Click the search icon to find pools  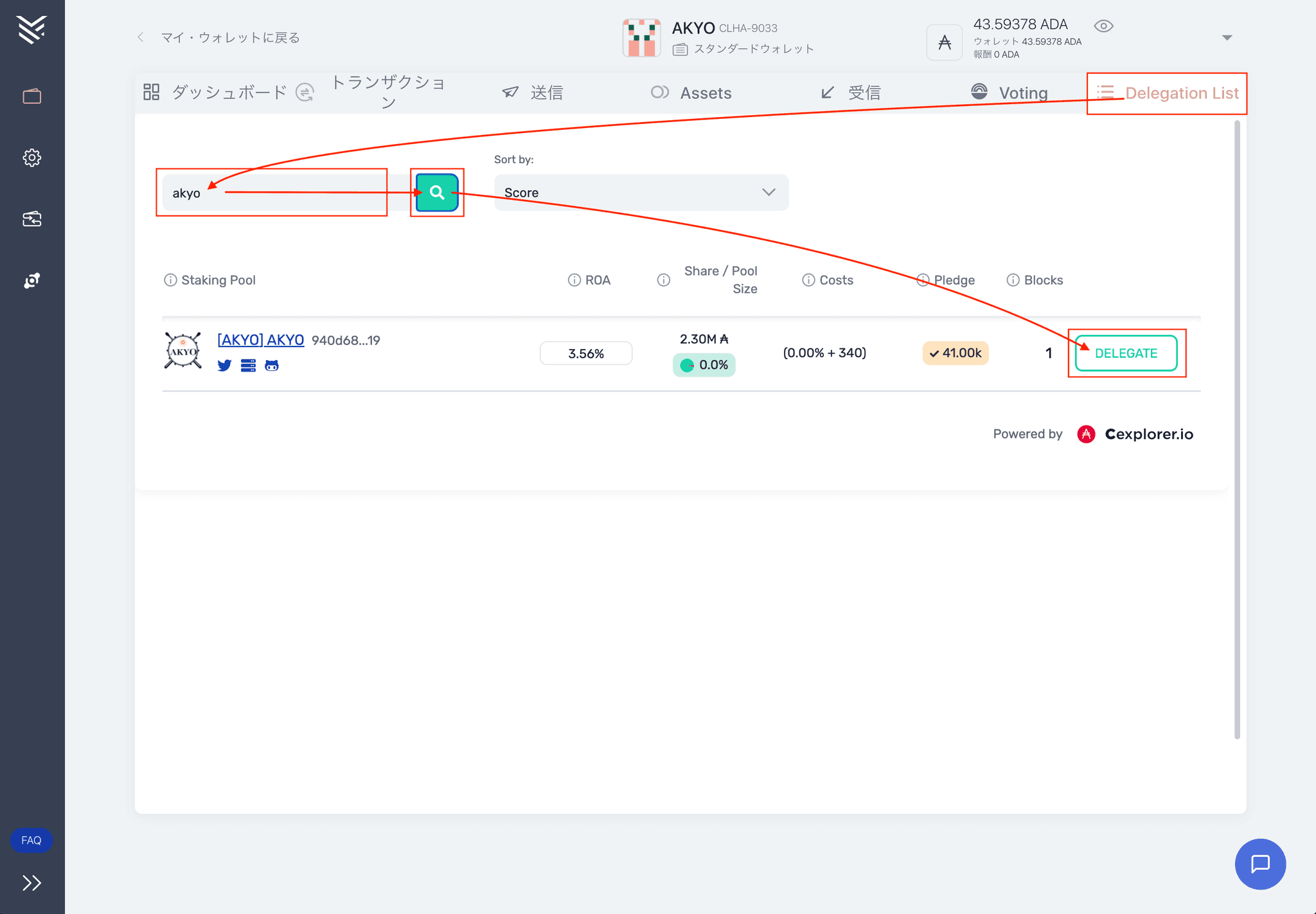click(437, 192)
